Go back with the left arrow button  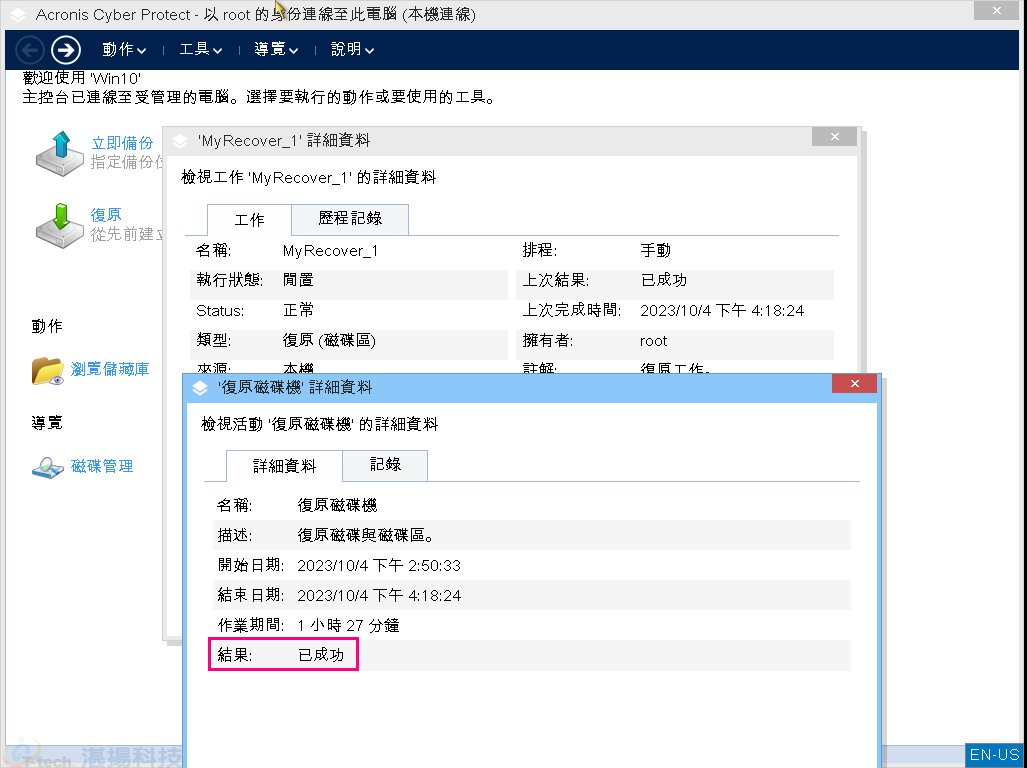[x=29, y=50]
